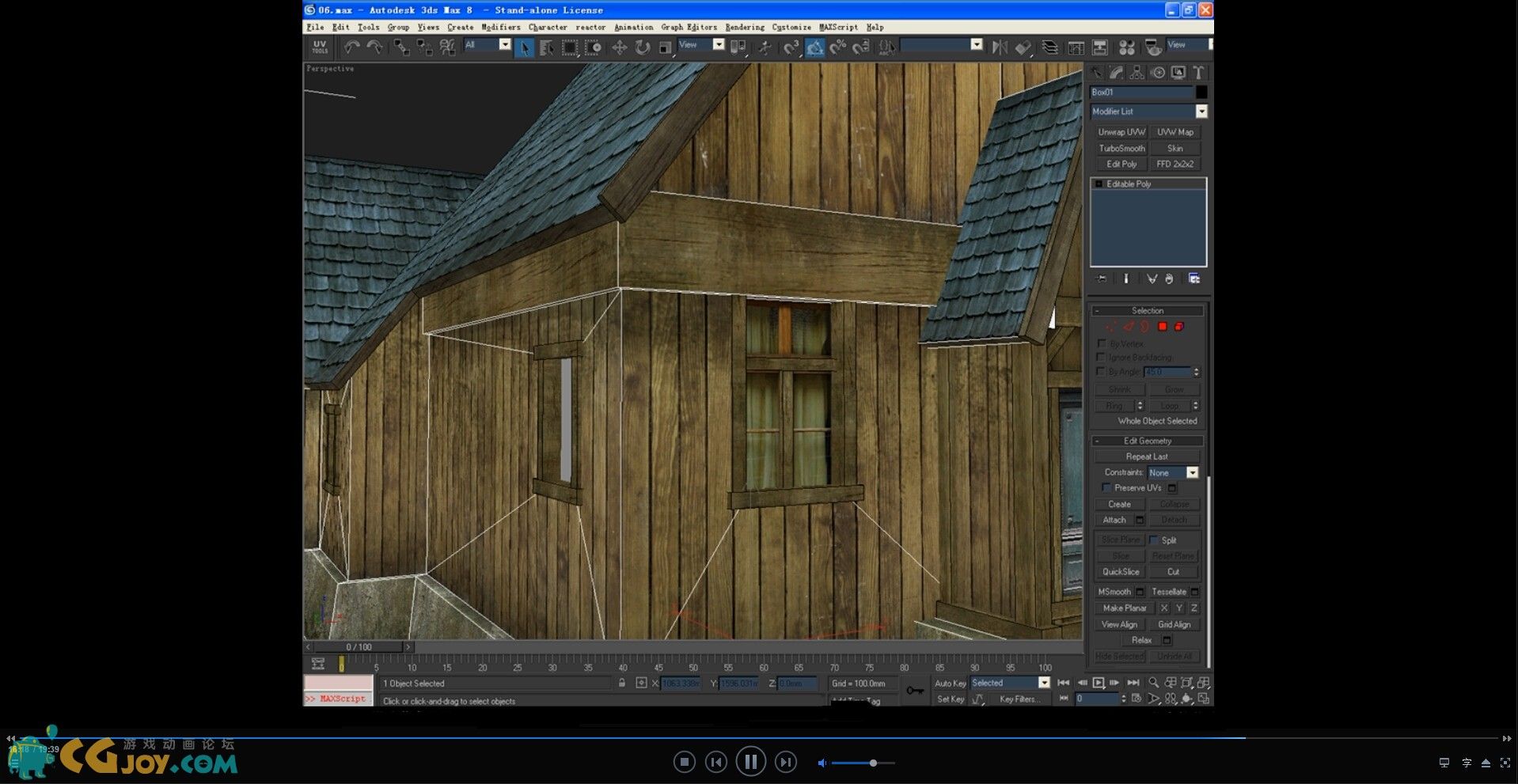1518x784 pixels.
Task: Click the Zoom Extents All icon
Action: [x=1204, y=682]
